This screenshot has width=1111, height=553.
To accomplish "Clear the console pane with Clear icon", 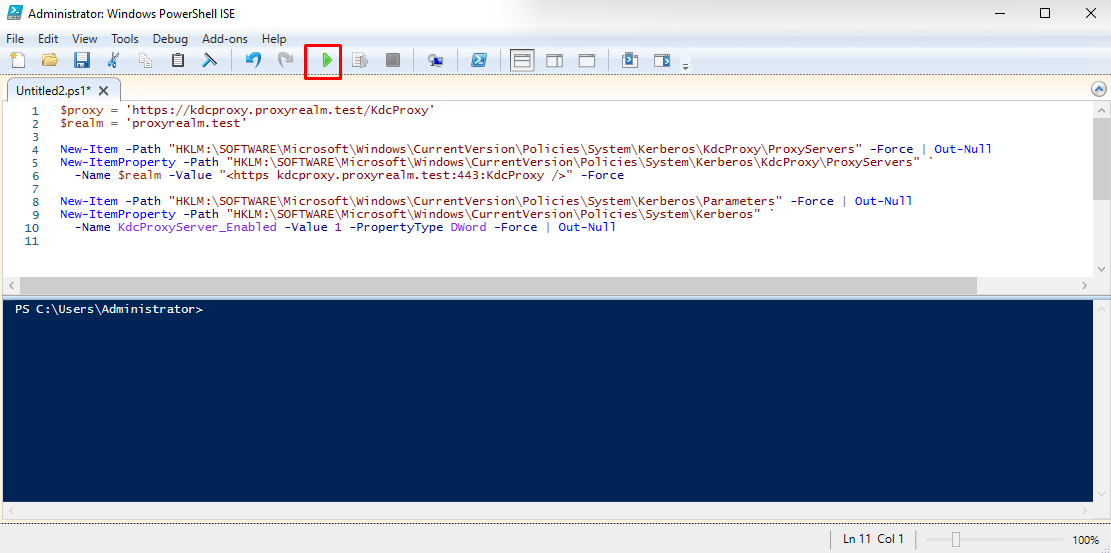I will point(210,60).
